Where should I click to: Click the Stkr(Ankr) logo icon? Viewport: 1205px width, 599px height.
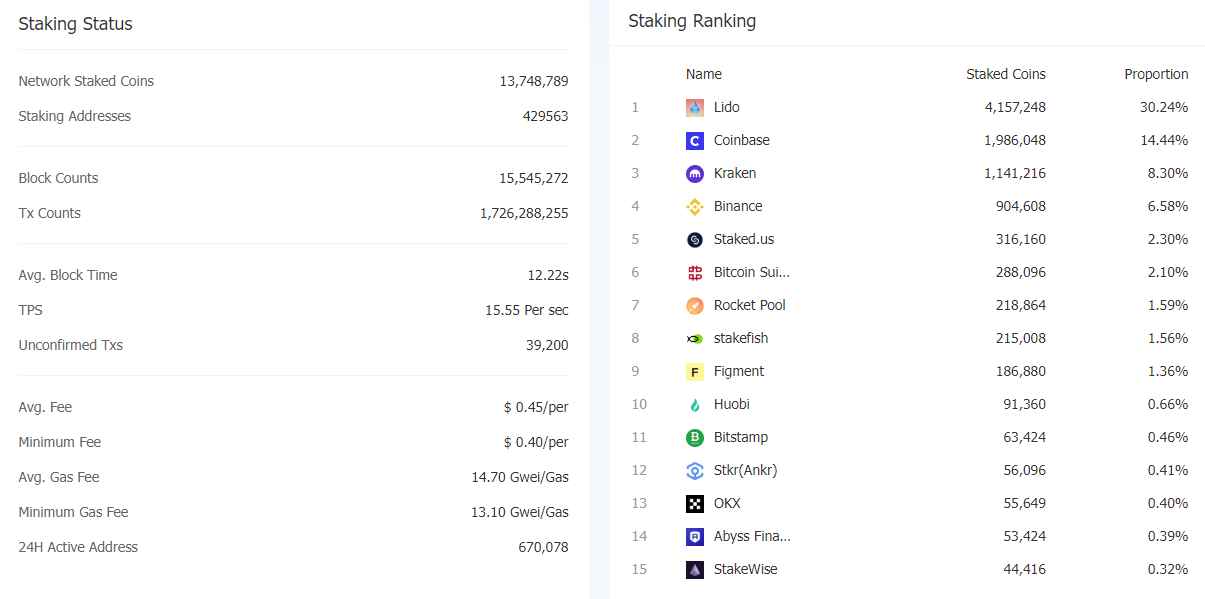[x=695, y=470]
